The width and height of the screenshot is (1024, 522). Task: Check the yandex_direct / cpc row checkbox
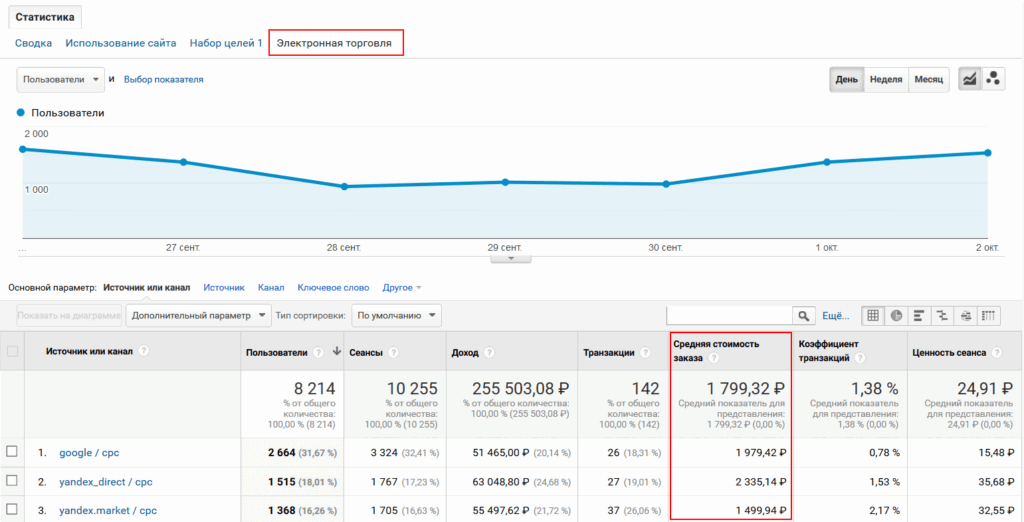pyautogui.click(x=12, y=480)
